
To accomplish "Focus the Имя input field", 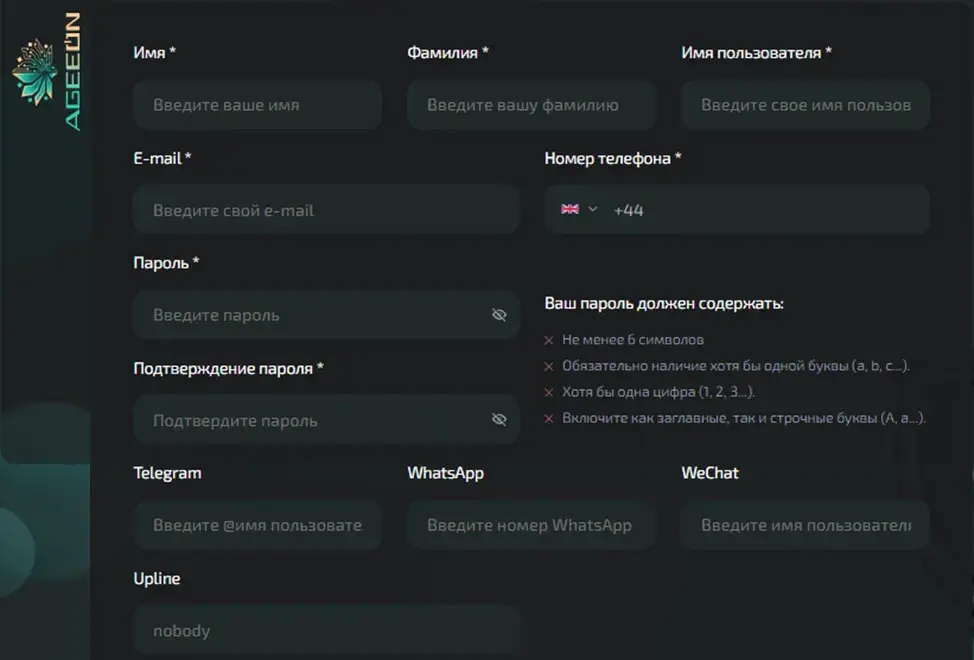I will coord(257,105).
